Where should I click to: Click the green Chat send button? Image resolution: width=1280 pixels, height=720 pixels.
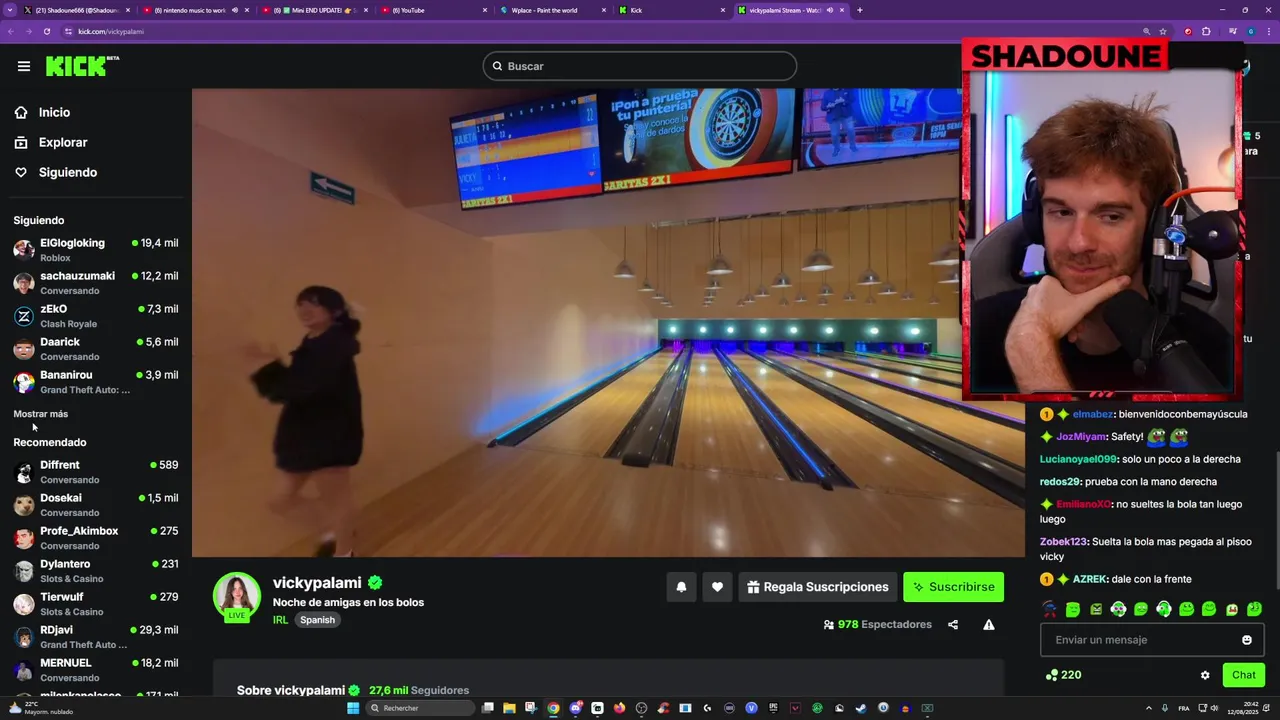[1243, 675]
